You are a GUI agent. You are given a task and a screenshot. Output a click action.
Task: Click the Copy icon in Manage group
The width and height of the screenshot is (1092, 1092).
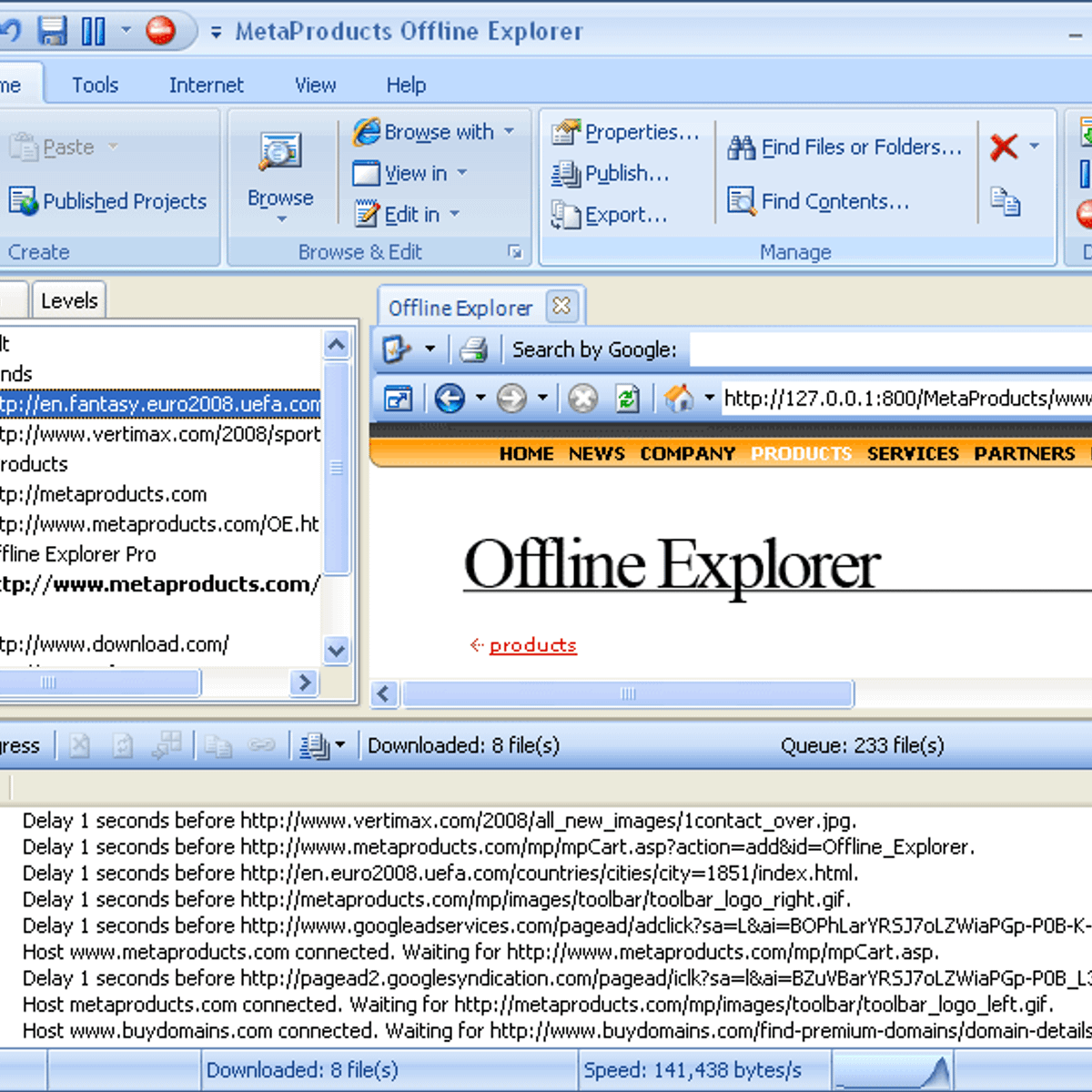tap(1006, 204)
